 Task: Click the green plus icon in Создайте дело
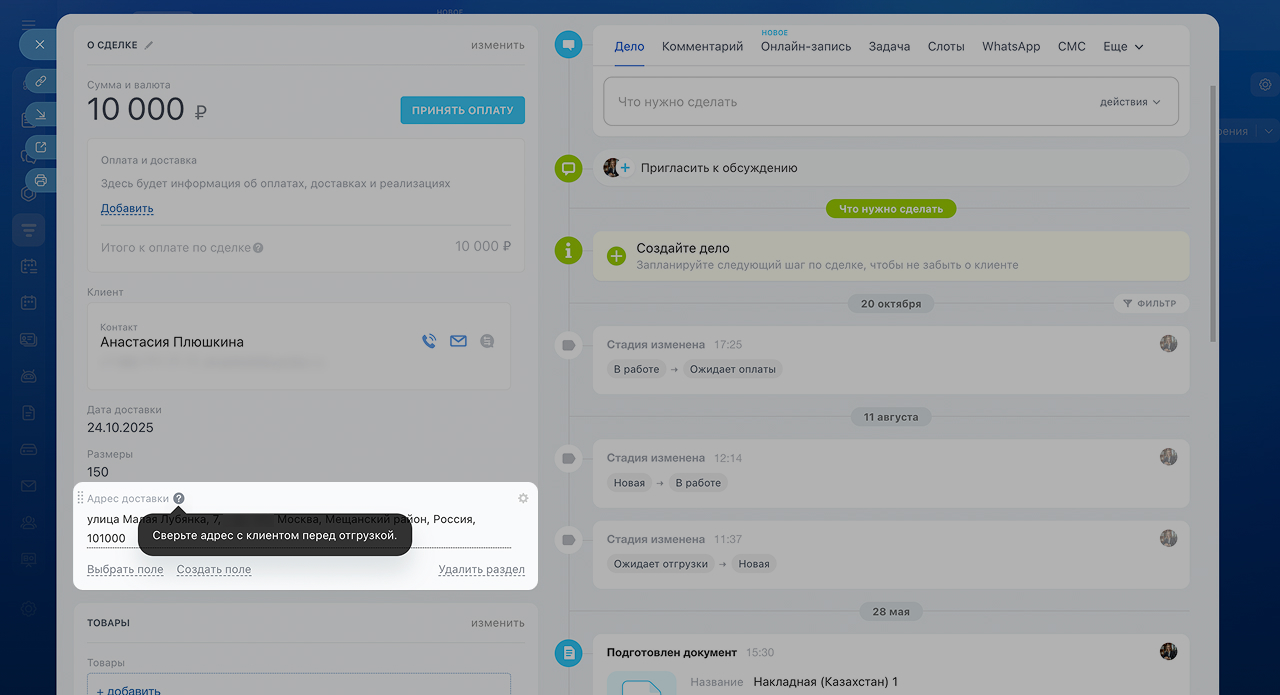click(616, 256)
